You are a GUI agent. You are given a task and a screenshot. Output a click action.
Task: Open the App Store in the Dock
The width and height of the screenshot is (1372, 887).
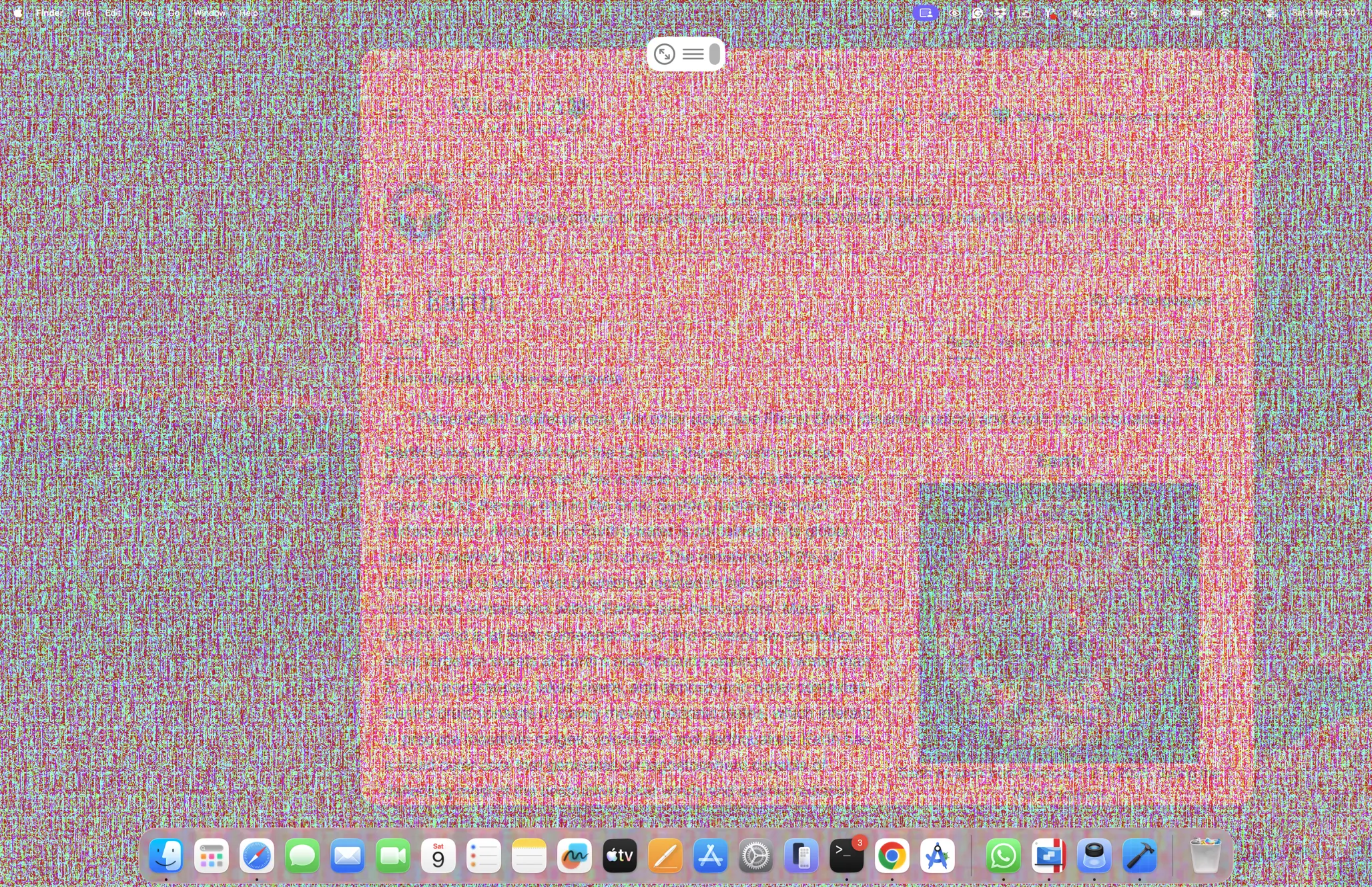tap(711, 856)
